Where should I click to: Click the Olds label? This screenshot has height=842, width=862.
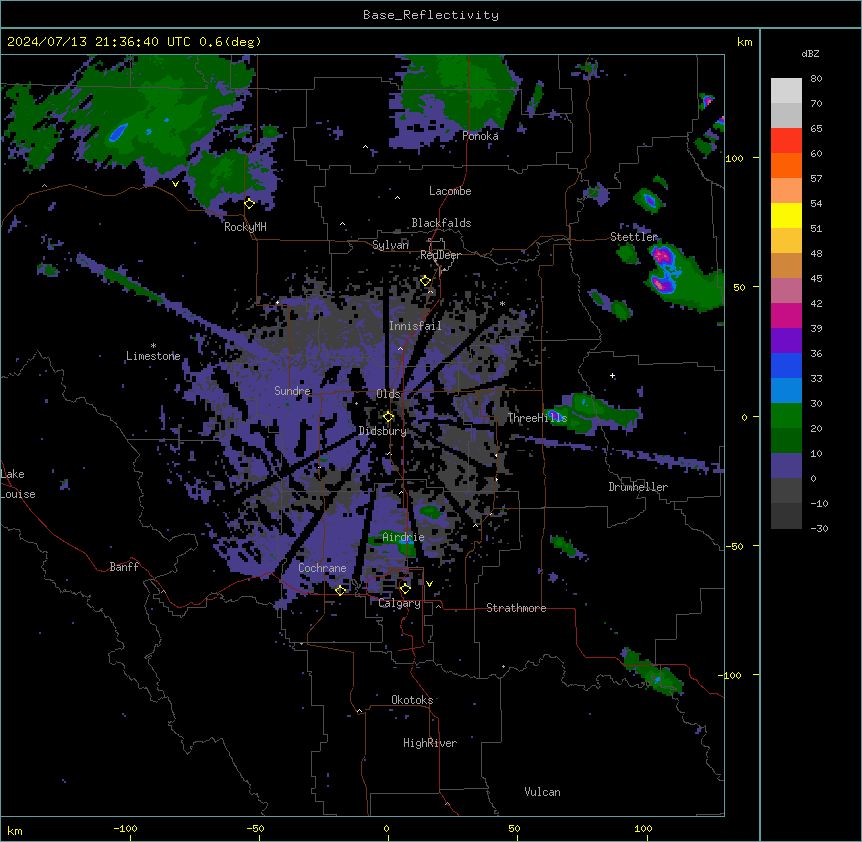[x=388, y=394]
